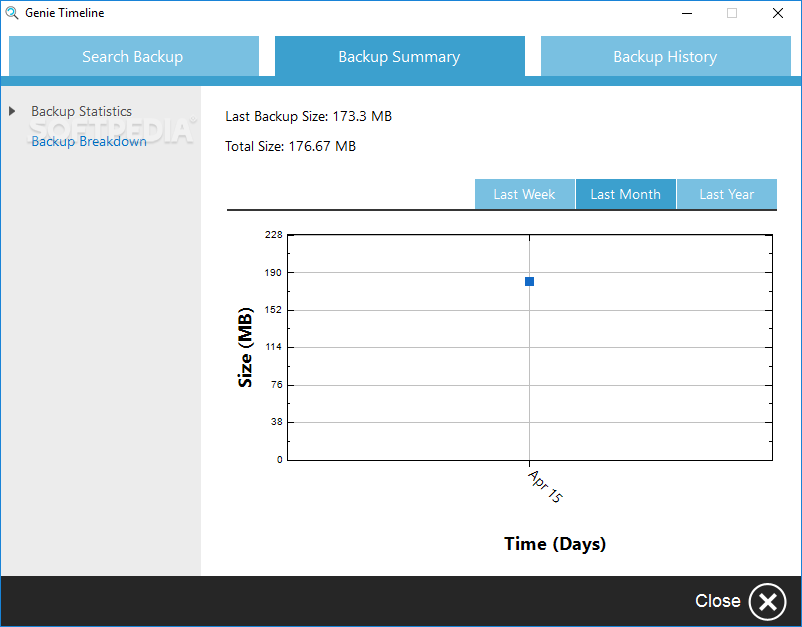Select the Backup Statistics tree item
The image size is (802, 627).
tap(81, 111)
